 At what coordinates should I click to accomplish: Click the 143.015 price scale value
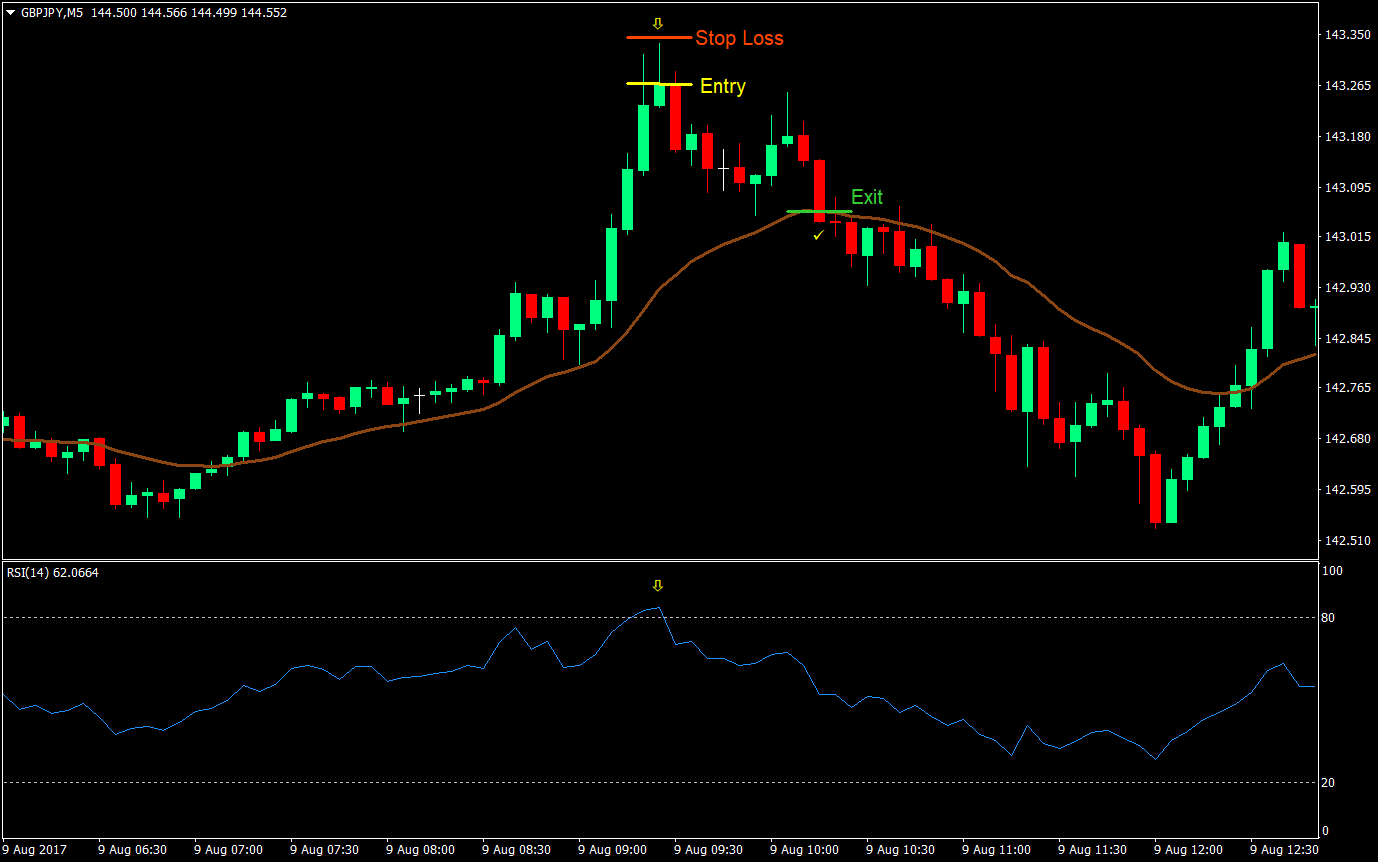click(x=1347, y=237)
